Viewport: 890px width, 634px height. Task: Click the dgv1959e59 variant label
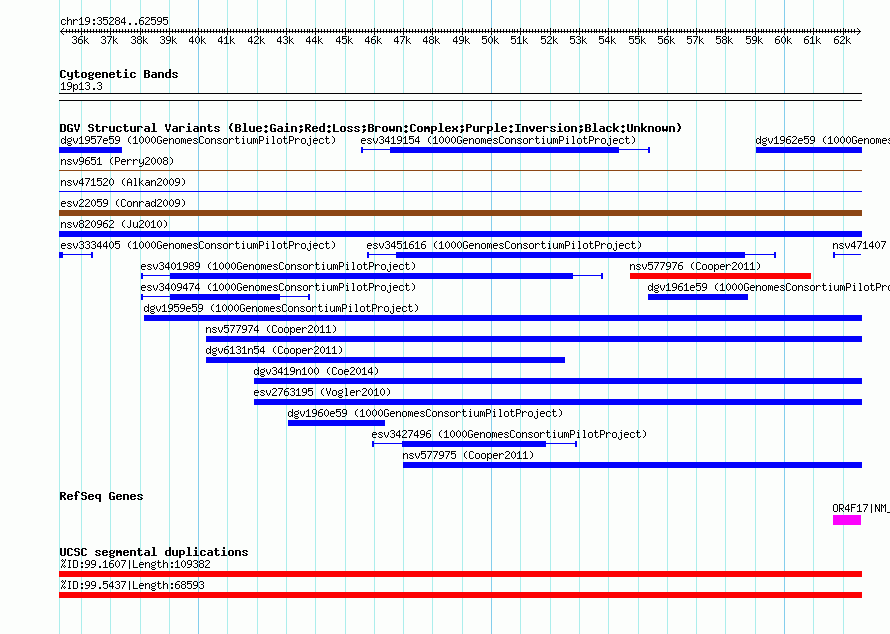point(281,308)
